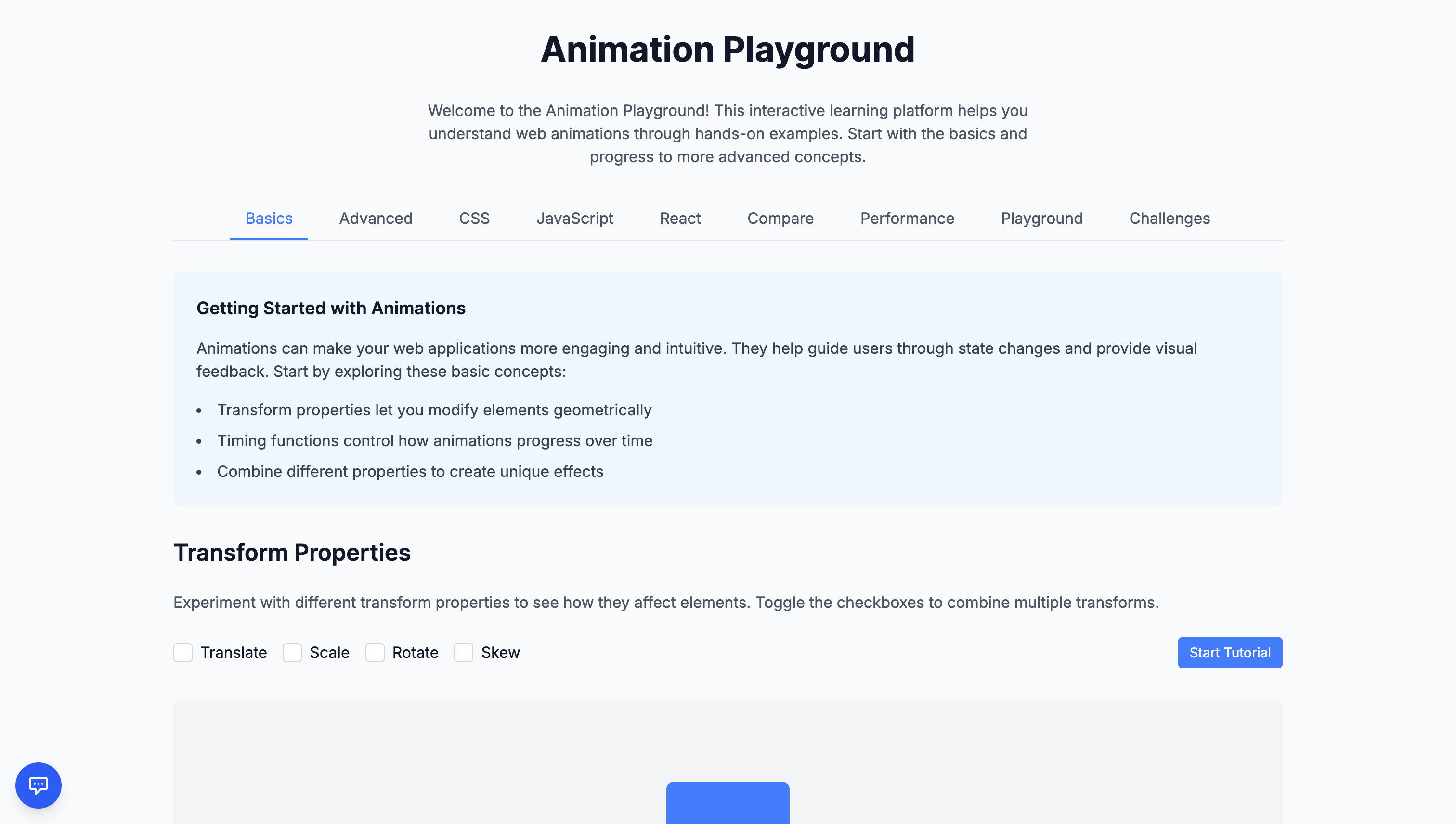The height and width of the screenshot is (824, 1456).
Task: Switch to the Compare tab
Action: [780, 219]
